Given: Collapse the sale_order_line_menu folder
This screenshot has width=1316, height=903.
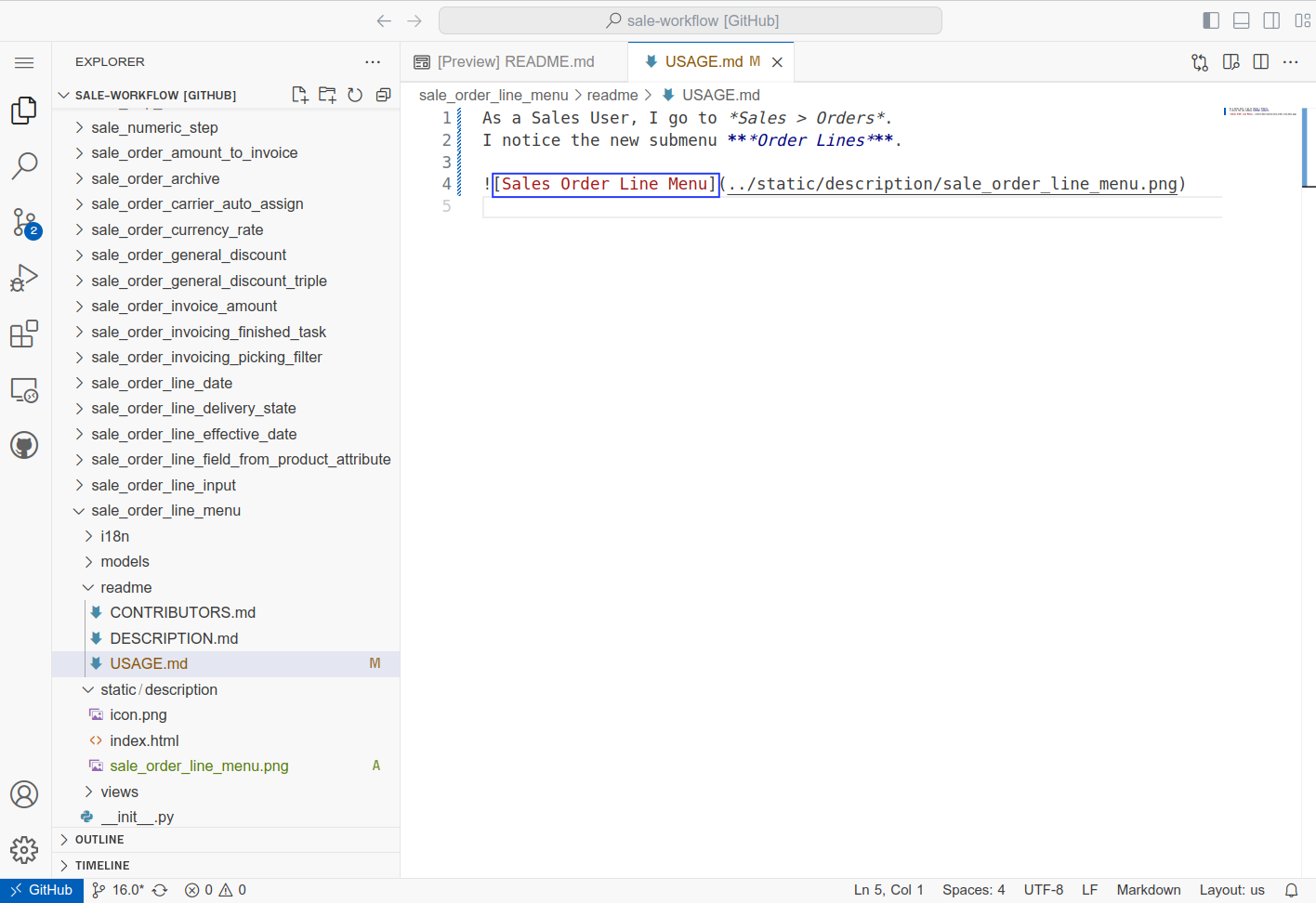Looking at the screenshot, I should 165,511.
